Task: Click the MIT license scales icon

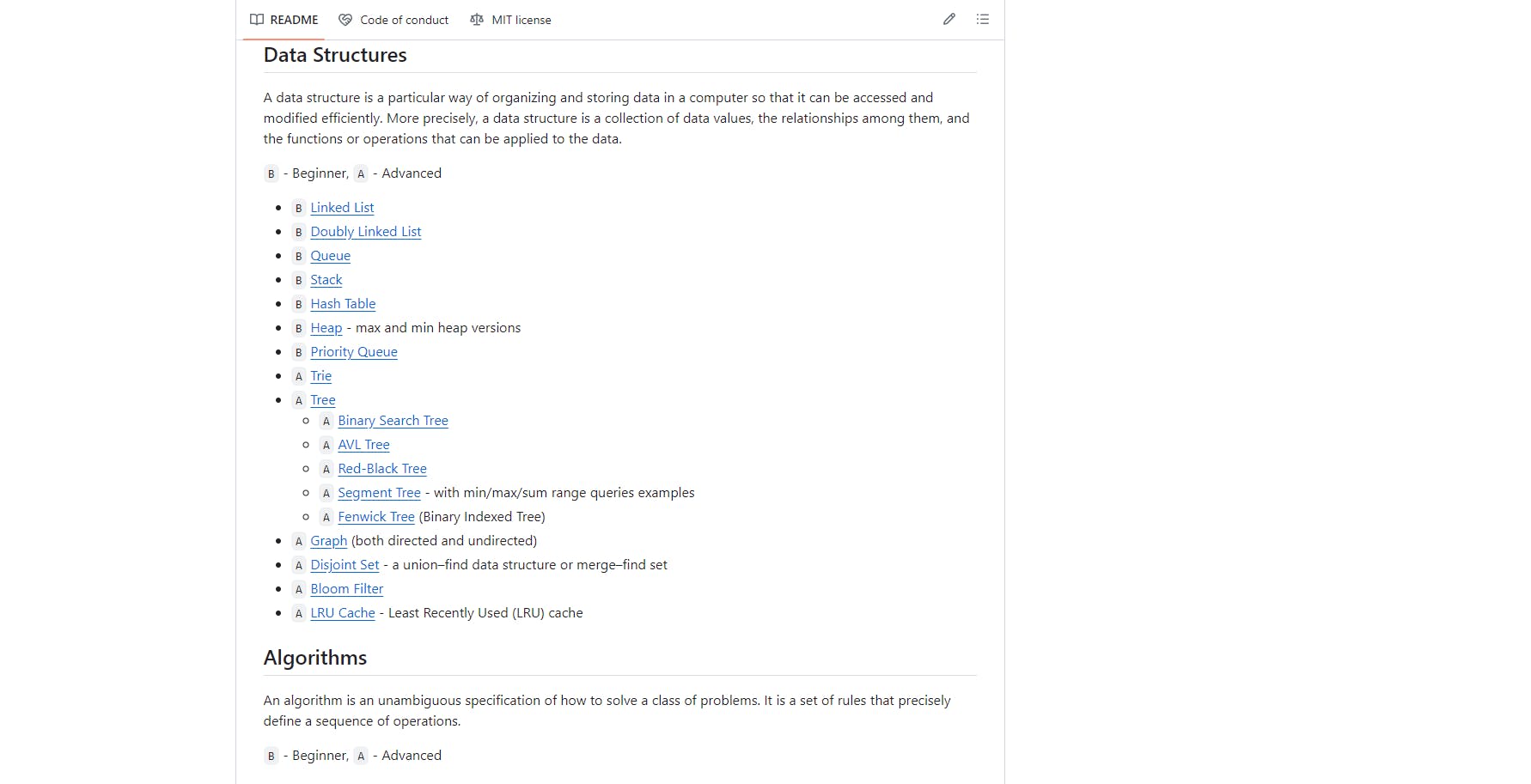Action: click(477, 20)
